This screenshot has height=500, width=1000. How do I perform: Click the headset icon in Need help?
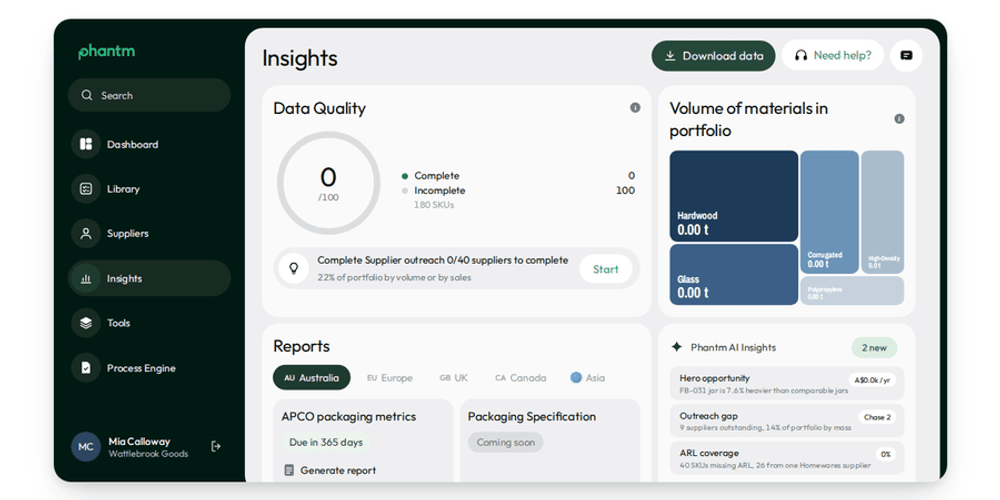pyautogui.click(x=801, y=55)
